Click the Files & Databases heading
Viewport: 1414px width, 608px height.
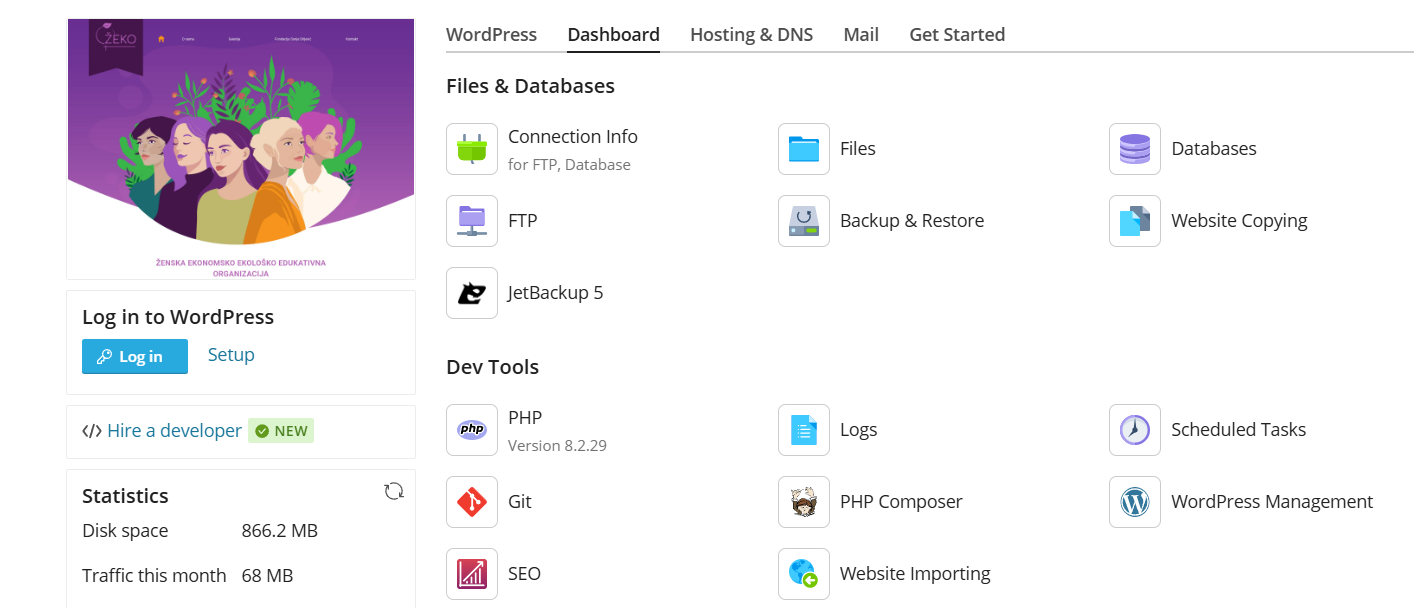530,86
